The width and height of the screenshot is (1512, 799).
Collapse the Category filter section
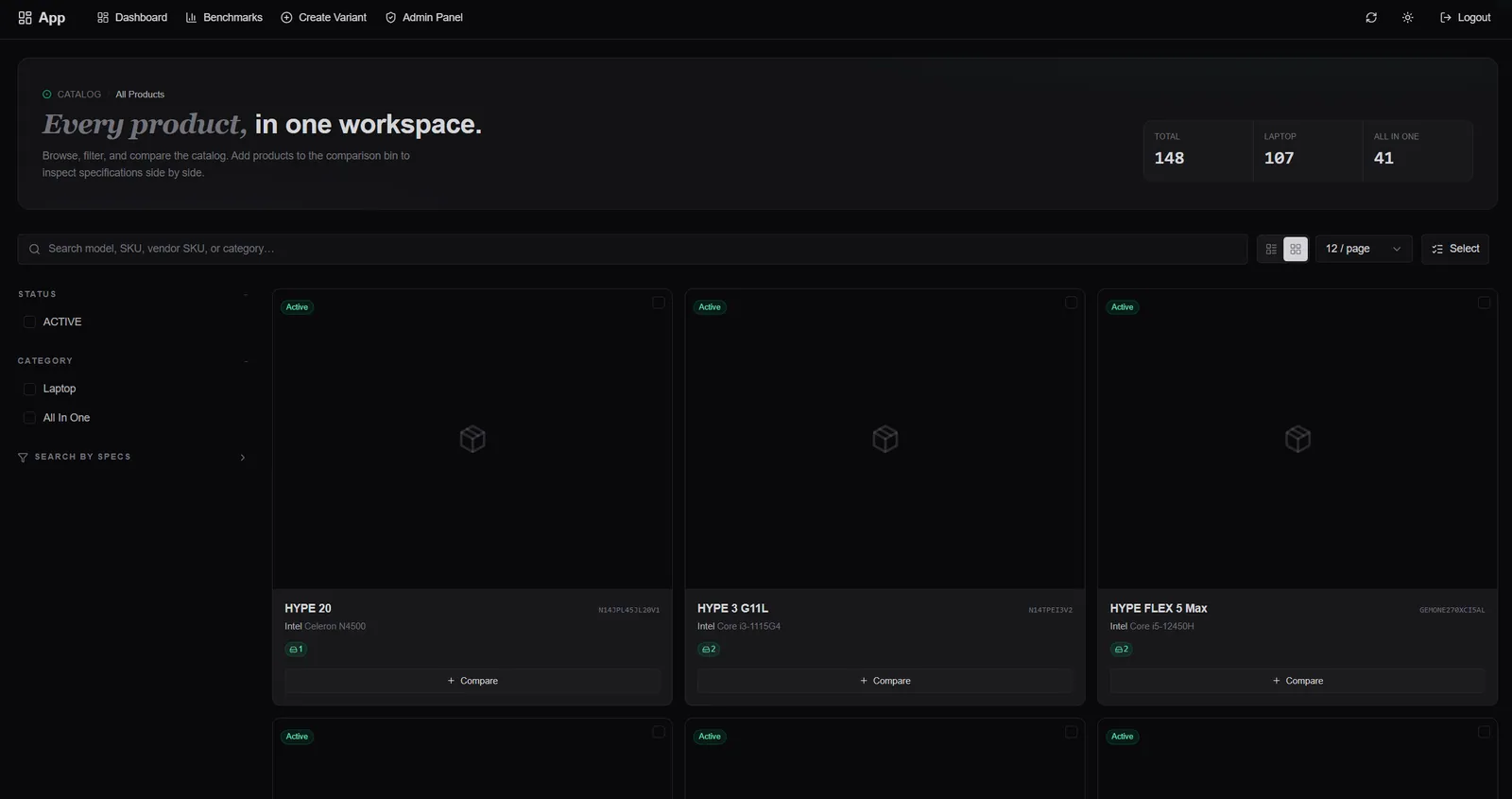click(246, 361)
